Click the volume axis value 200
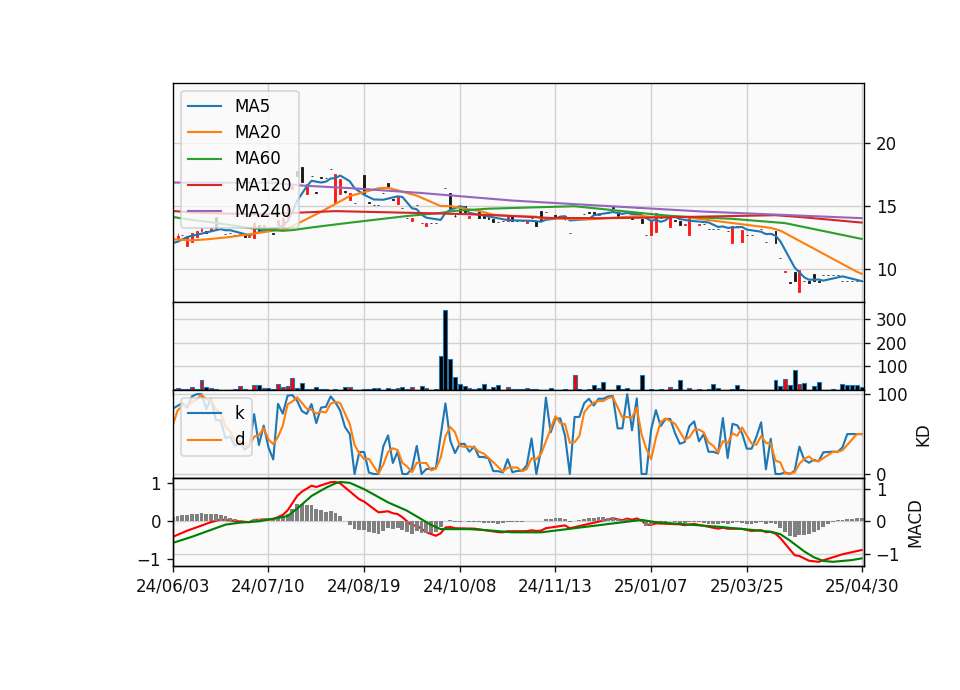This screenshot has height=690, width=960. tap(891, 344)
